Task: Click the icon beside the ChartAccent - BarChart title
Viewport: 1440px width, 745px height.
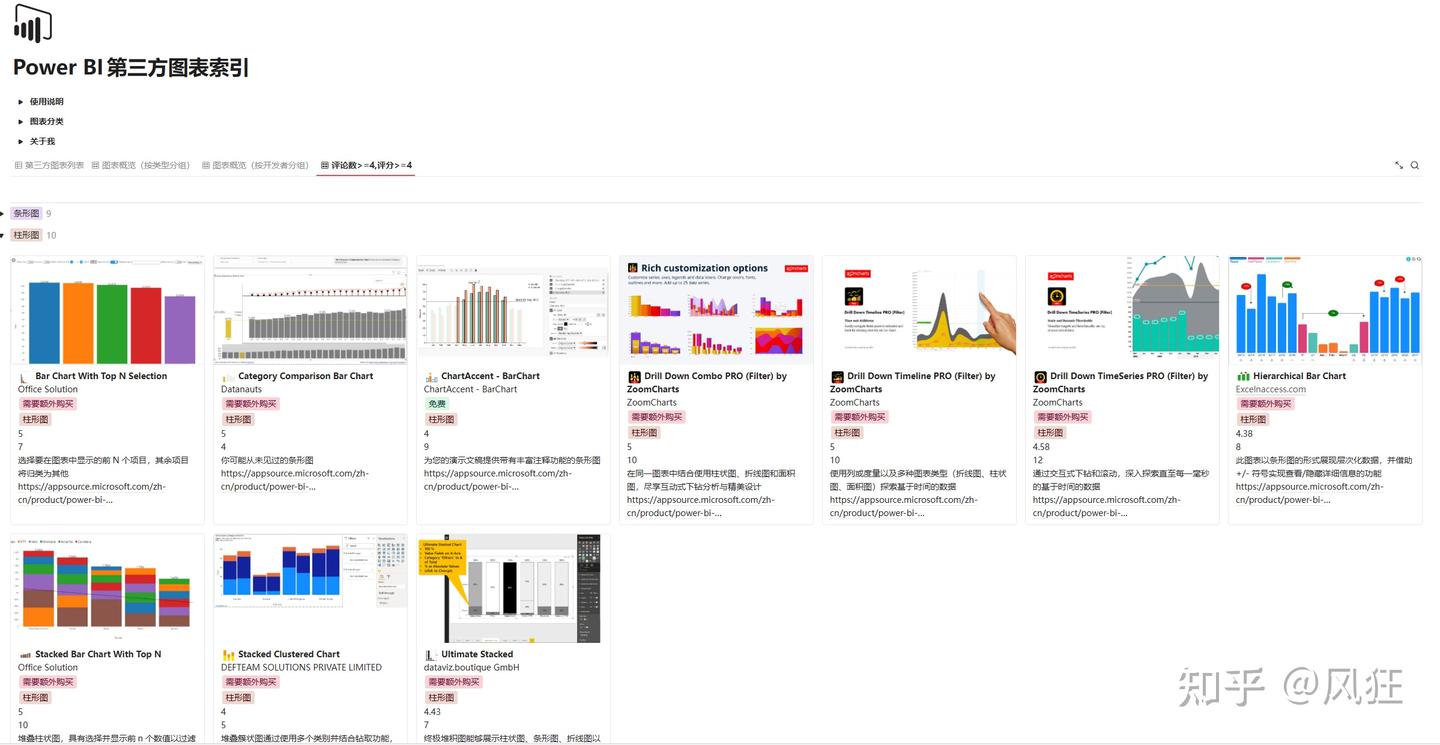Action: 431,377
